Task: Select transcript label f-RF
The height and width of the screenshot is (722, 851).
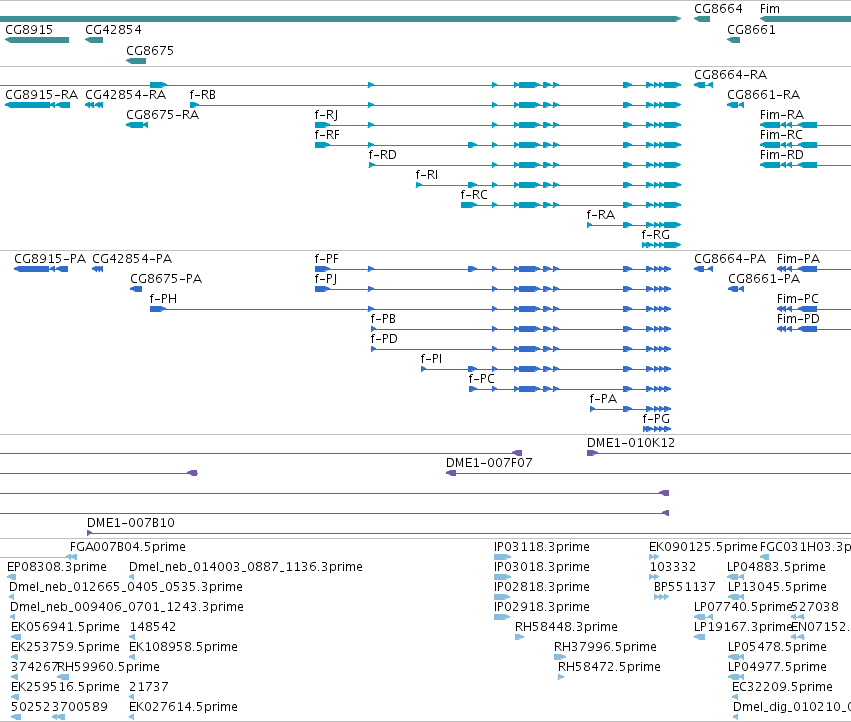Action: pyautogui.click(x=327, y=135)
